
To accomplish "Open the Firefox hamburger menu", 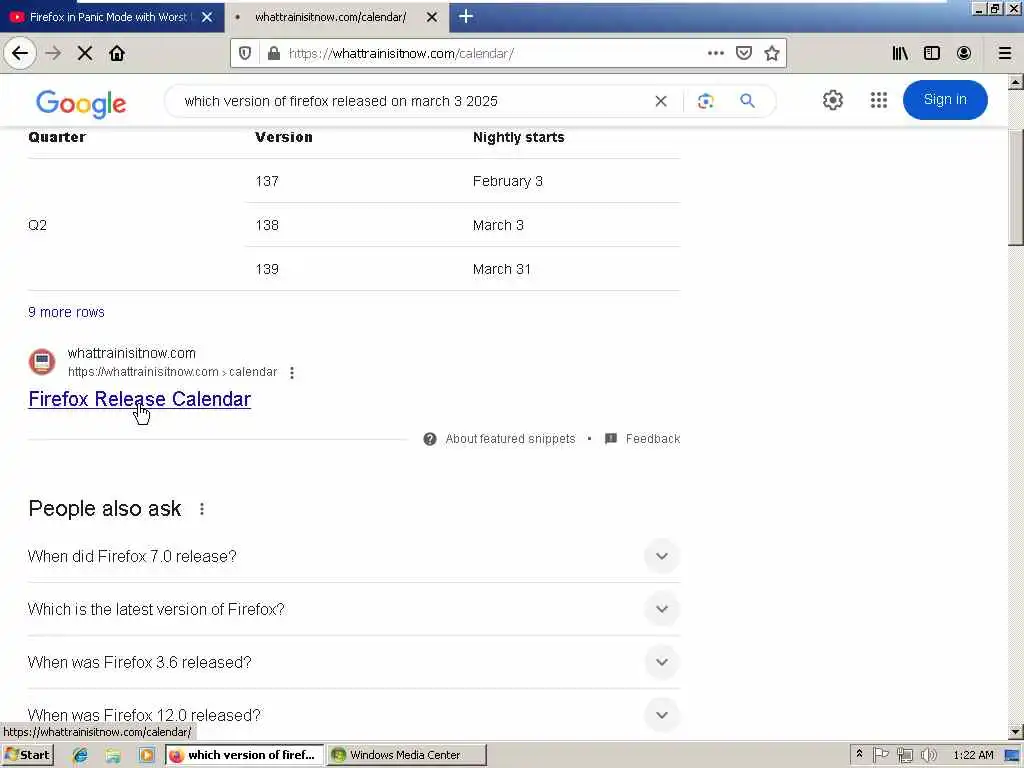I will [1005, 53].
